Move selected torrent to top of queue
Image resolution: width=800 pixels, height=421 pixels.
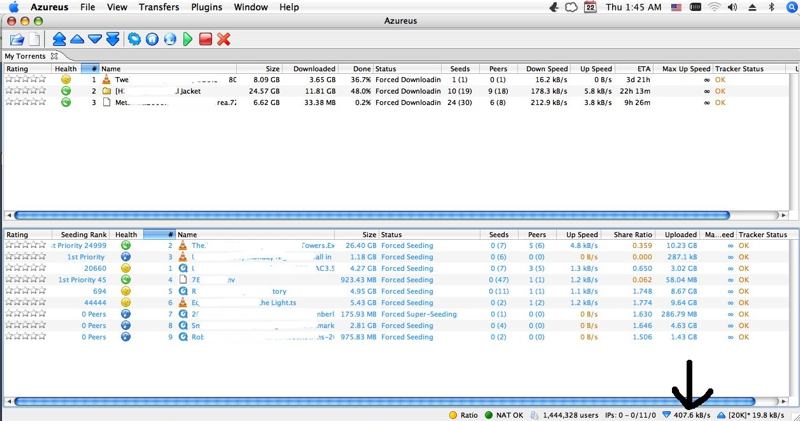tap(59, 39)
